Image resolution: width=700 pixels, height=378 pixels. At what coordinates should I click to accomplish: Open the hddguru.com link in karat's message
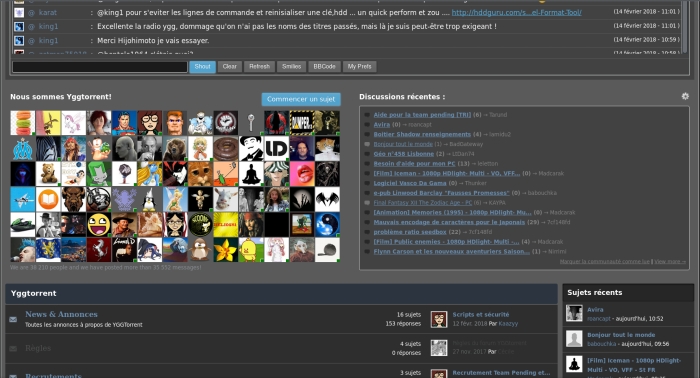517,12
